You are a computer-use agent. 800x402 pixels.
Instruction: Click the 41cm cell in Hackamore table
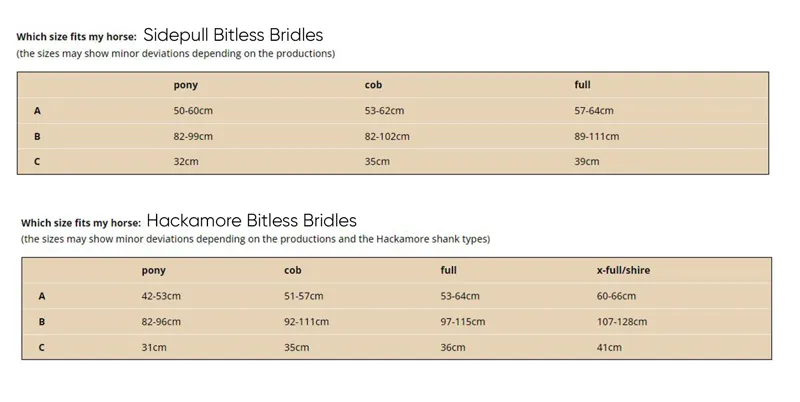pyautogui.click(x=609, y=347)
